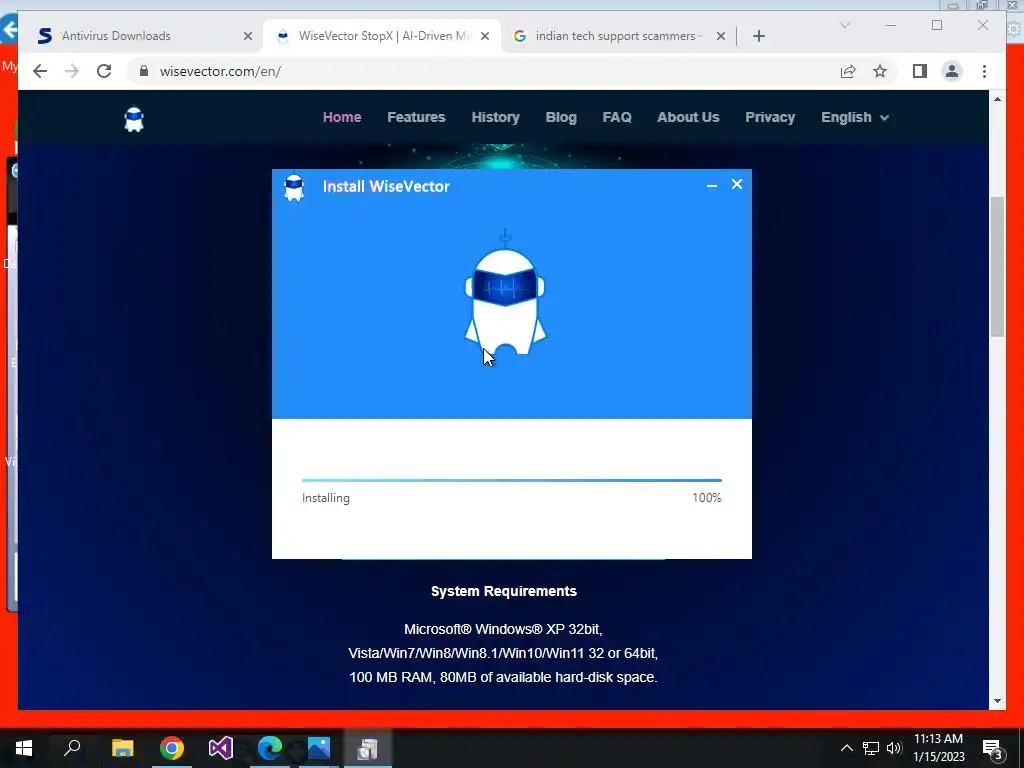This screenshot has height=768, width=1024.
Task: Click the installing progress bar
Action: click(511, 481)
